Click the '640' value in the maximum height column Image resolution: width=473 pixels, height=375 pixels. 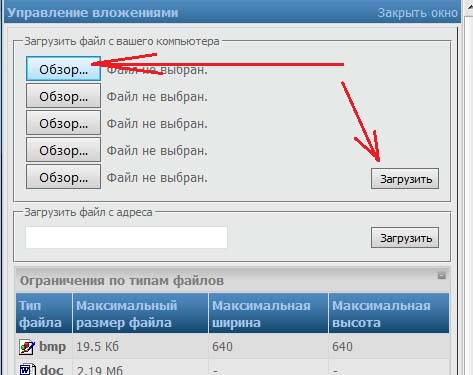click(342, 347)
